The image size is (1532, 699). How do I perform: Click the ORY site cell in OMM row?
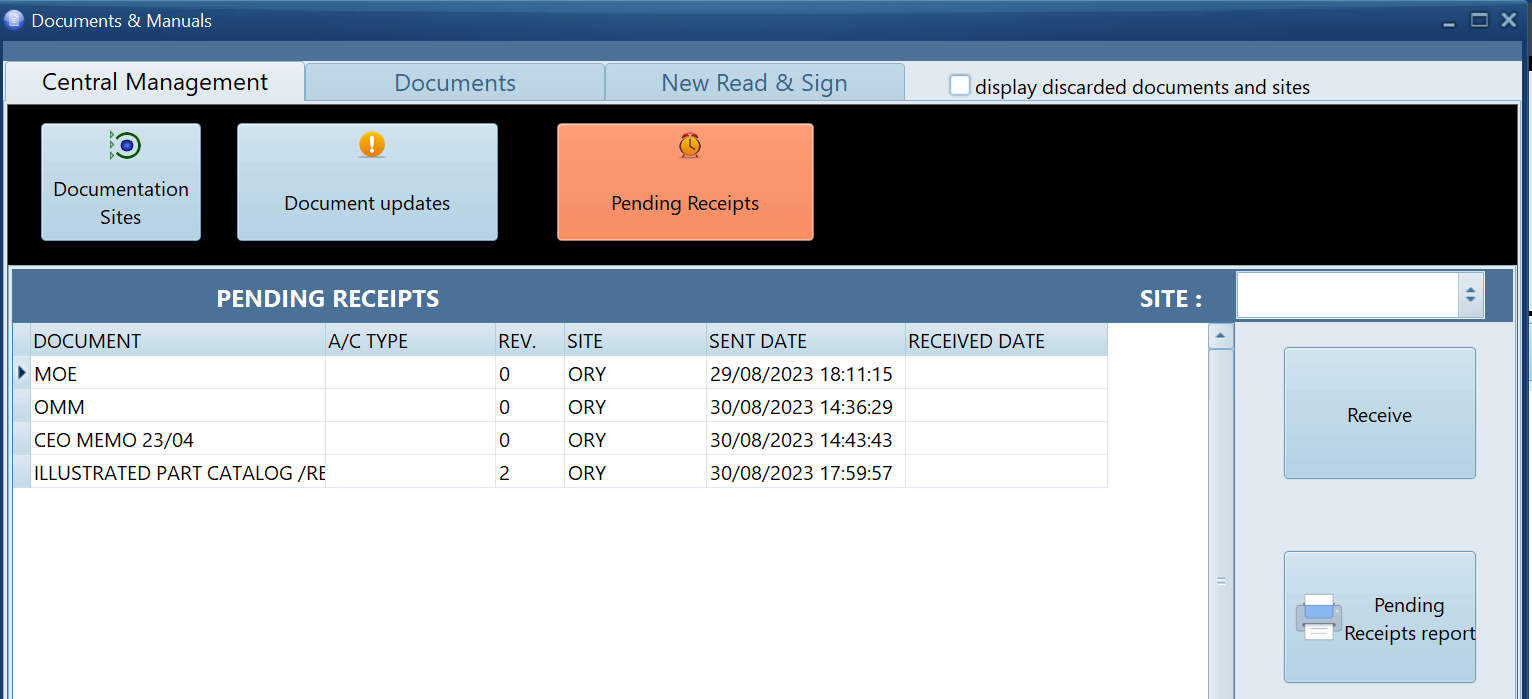point(636,406)
